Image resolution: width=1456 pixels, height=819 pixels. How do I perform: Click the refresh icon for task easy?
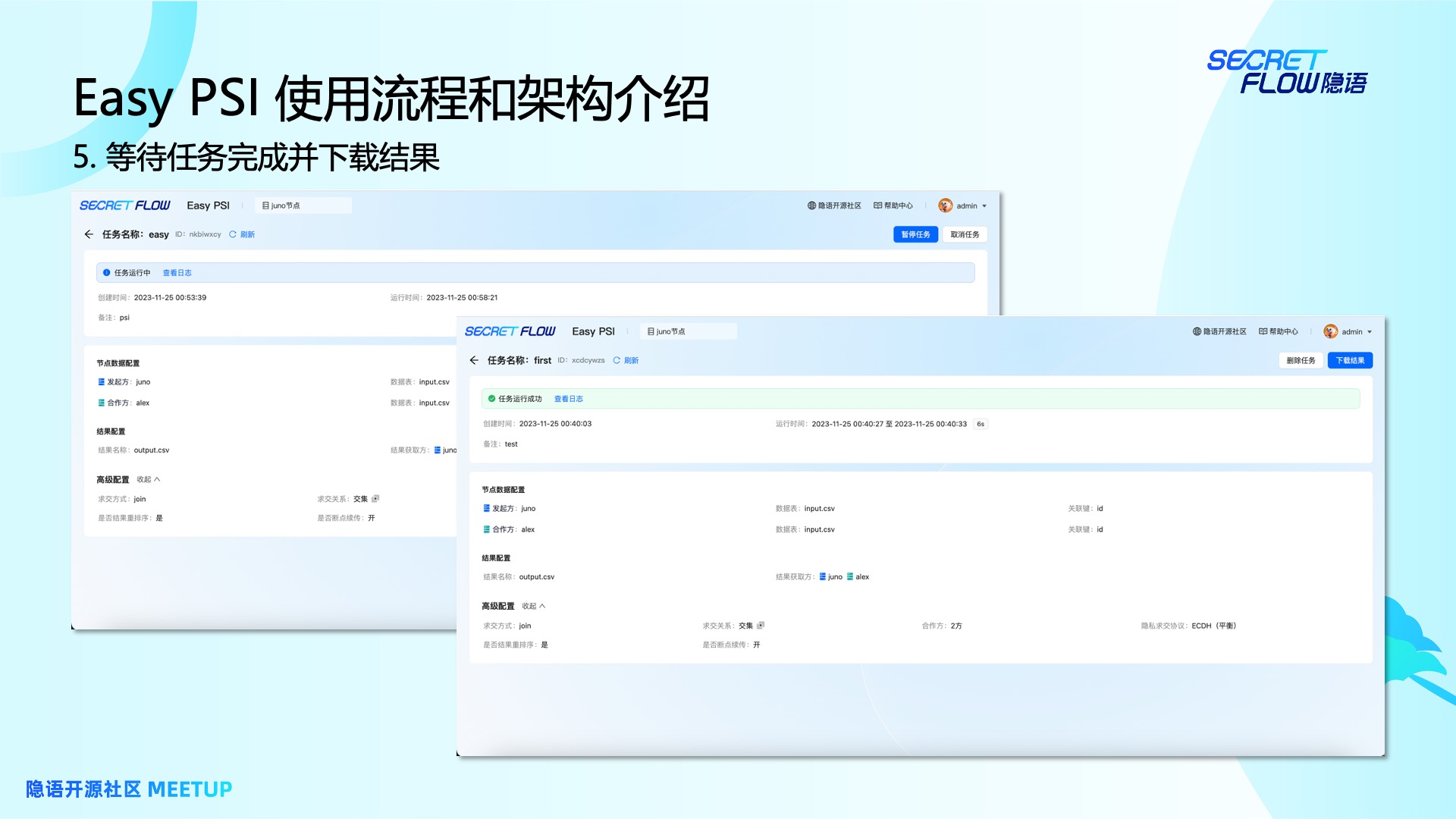[x=233, y=234]
